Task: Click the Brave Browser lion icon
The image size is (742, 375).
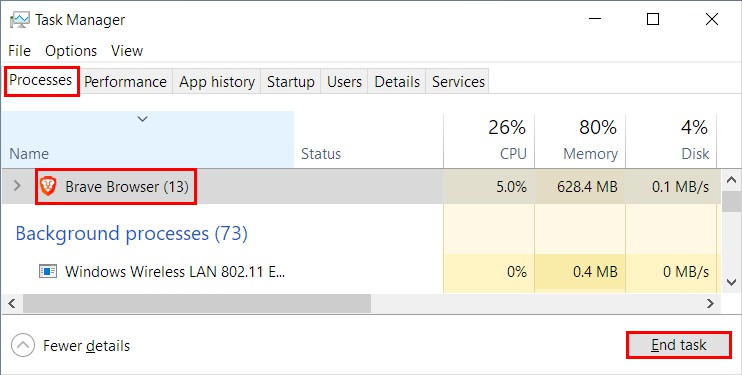Action: pyautogui.click(x=48, y=186)
